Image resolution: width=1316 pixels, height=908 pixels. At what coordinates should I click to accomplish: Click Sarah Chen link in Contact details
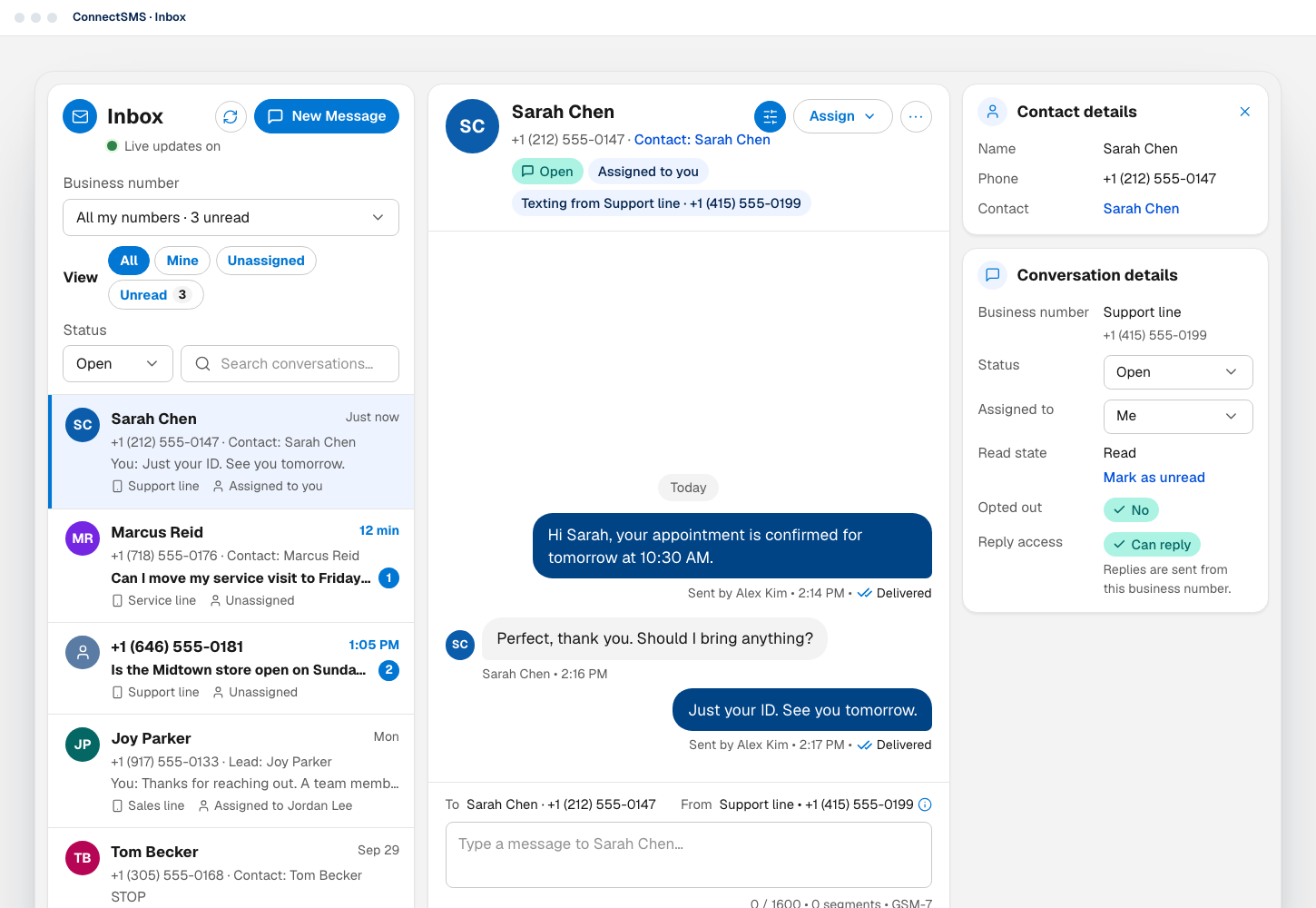pos(1141,209)
